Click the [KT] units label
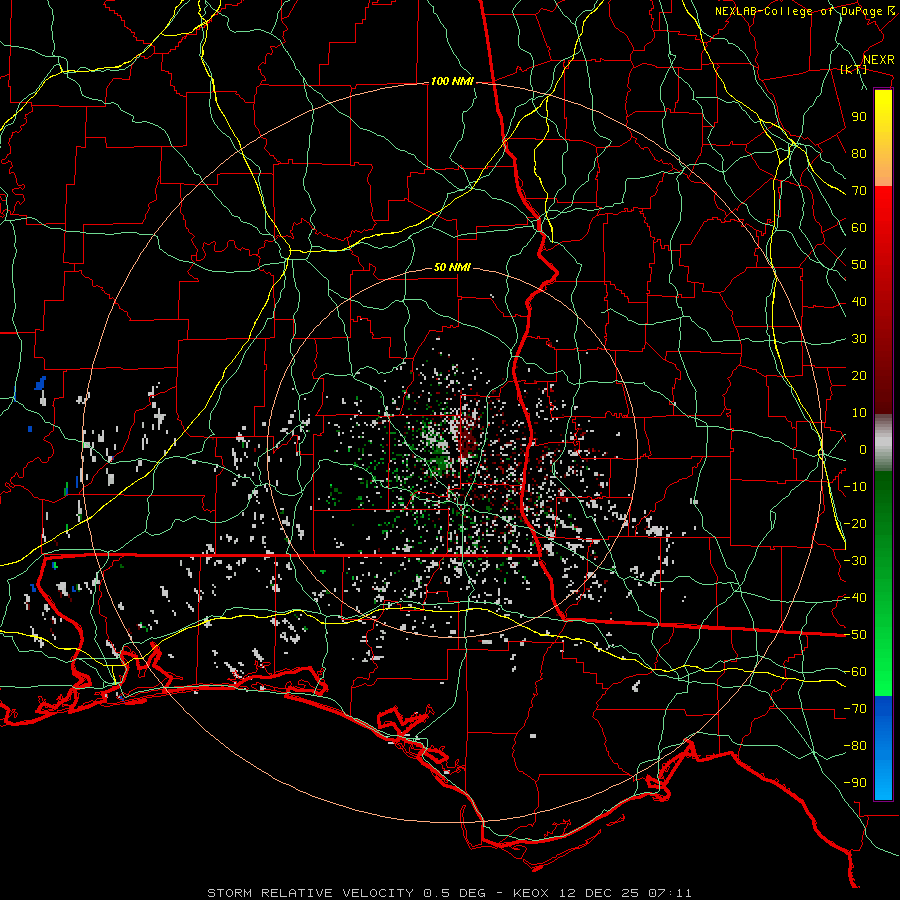This screenshot has width=900, height=900. point(854,69)
